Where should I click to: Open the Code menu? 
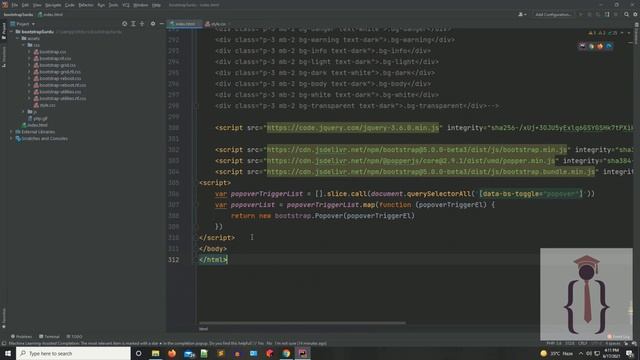coord(70,5)
